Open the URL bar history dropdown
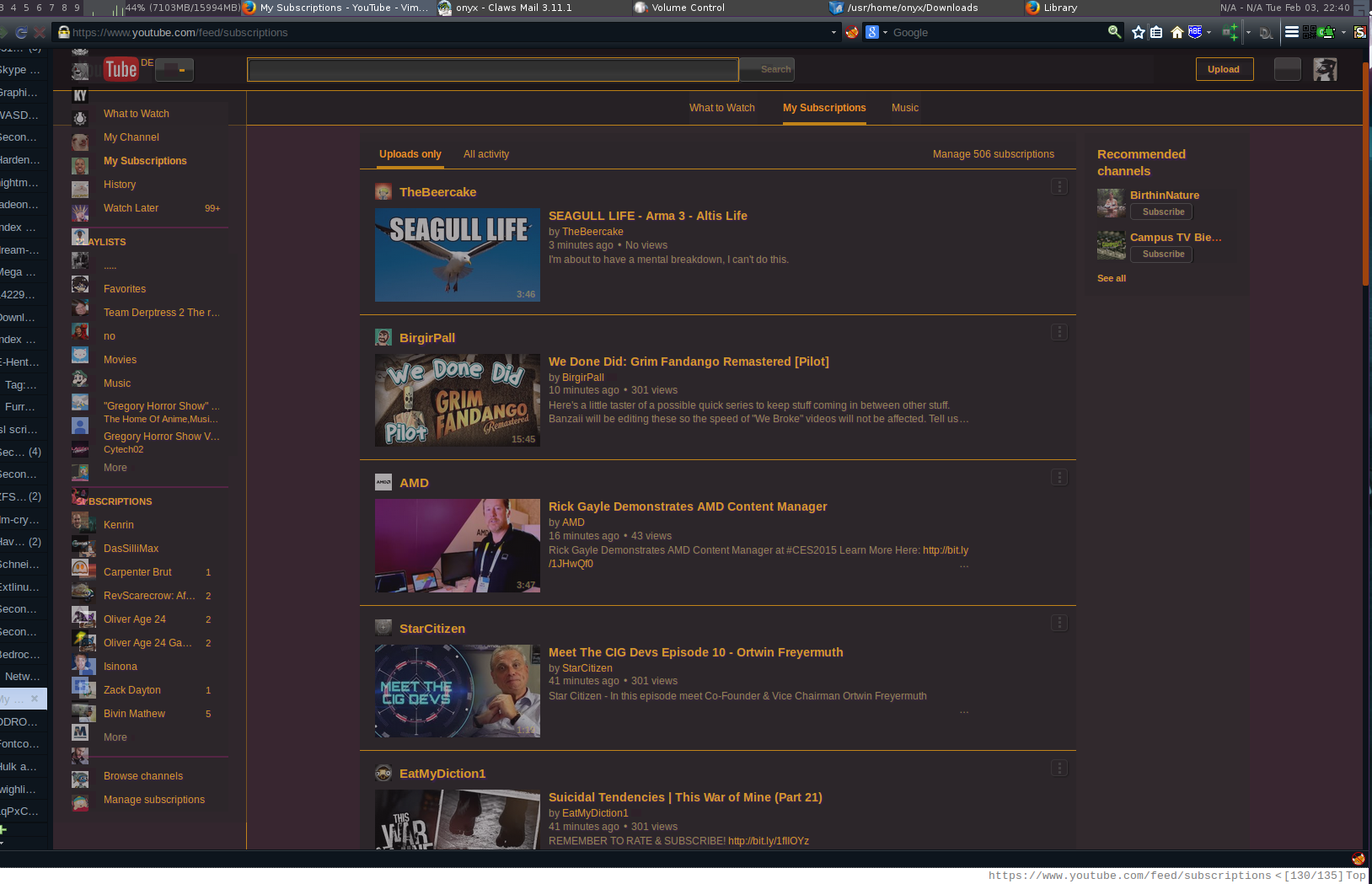 click(x=833, y=33)
